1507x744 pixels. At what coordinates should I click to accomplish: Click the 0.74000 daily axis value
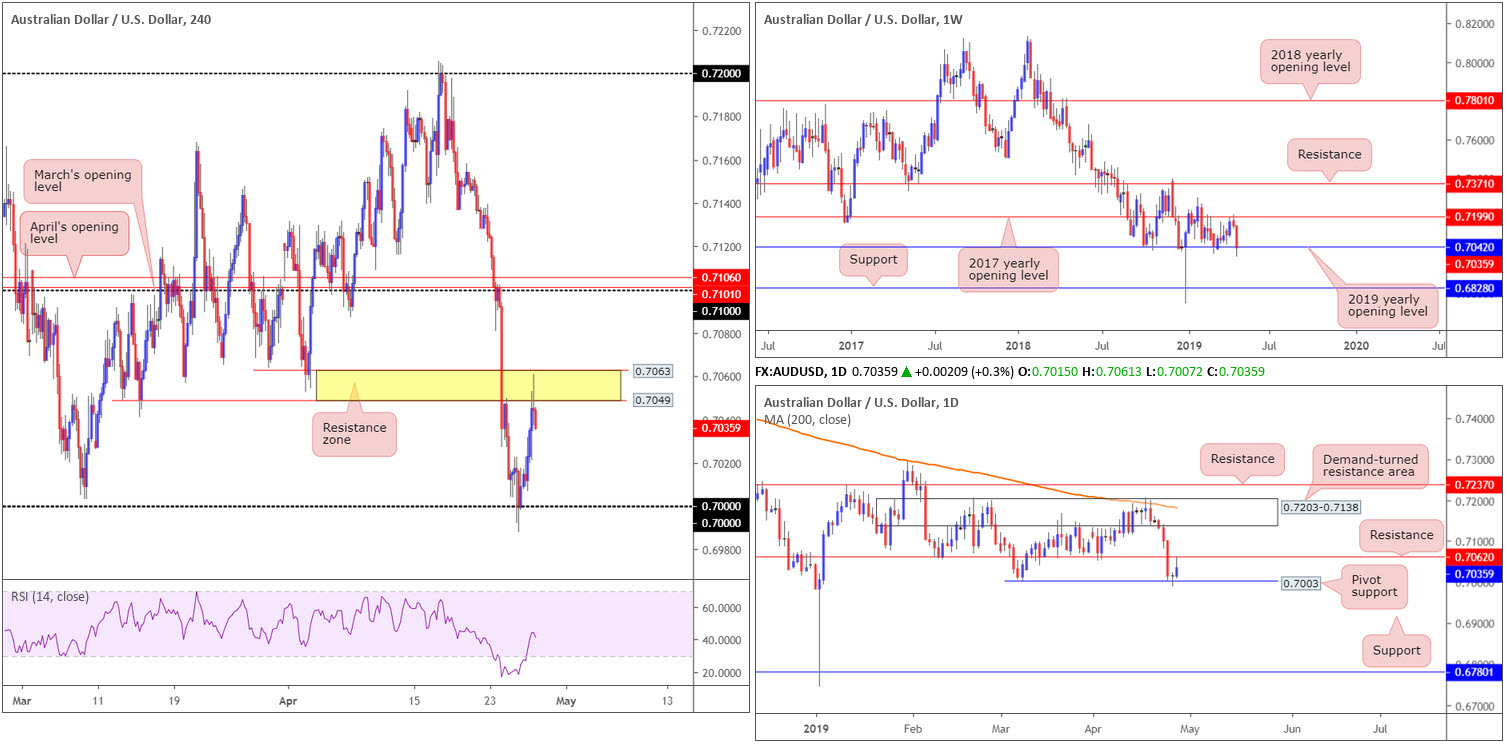click(1473, 418)
